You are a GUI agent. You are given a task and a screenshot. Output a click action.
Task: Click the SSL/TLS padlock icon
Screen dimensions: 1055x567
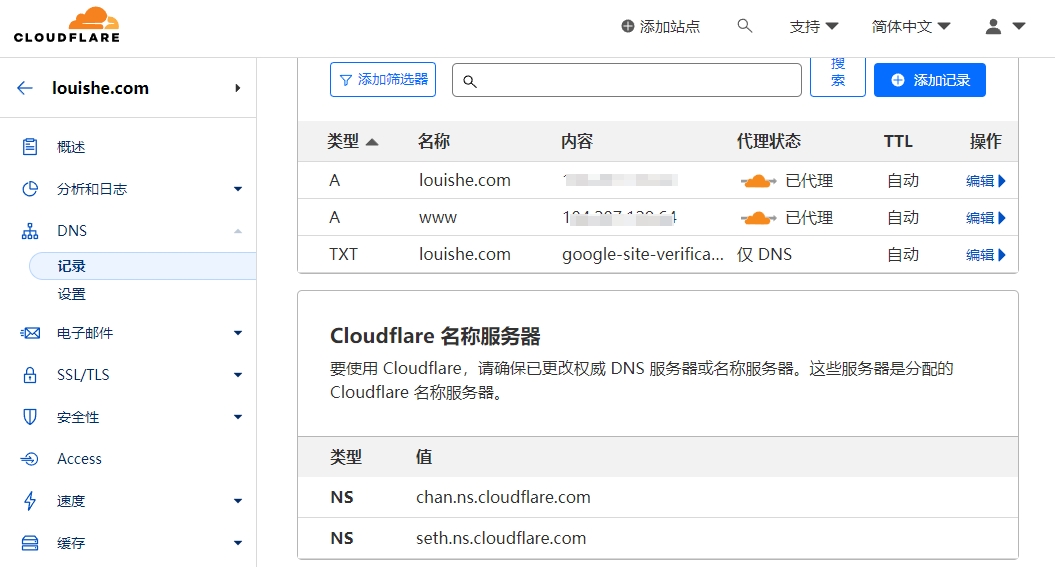(30, 375)
